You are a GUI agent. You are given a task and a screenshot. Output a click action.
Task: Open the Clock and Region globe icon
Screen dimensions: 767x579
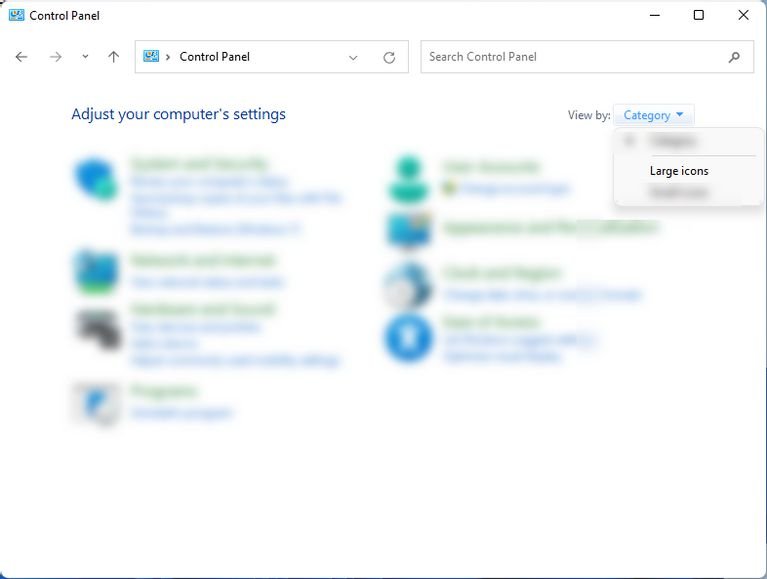408,286
